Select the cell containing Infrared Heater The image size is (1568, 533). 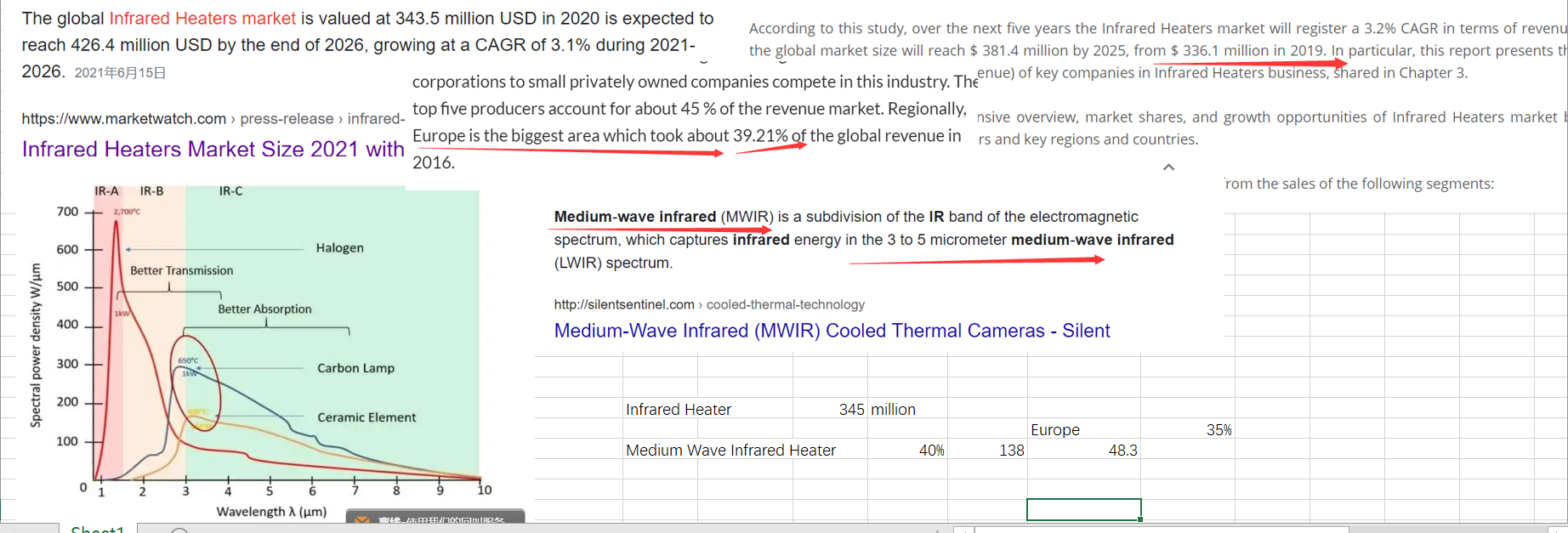coord(678,410)
